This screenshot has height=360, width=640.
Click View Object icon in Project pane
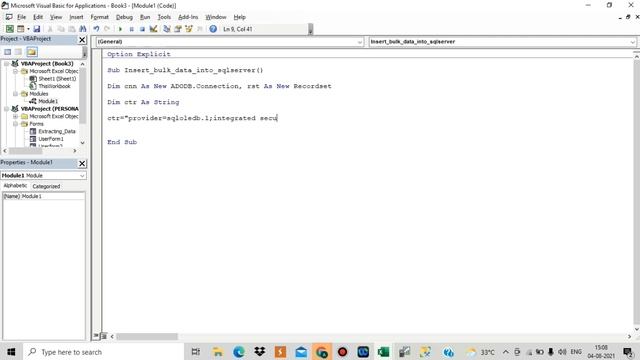(x=18, y=52)
